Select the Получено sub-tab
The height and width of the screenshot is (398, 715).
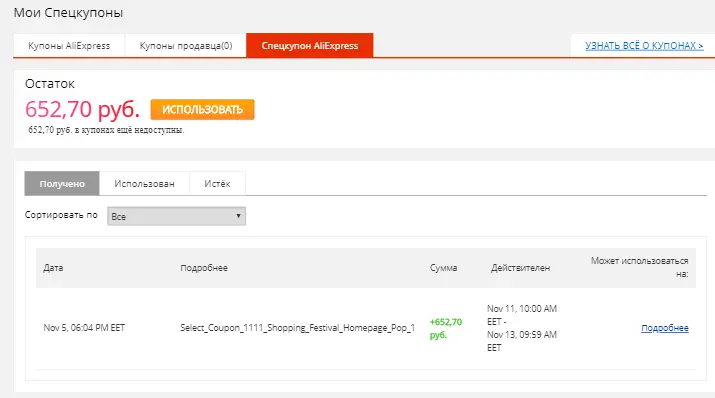[x=62, y=184]
